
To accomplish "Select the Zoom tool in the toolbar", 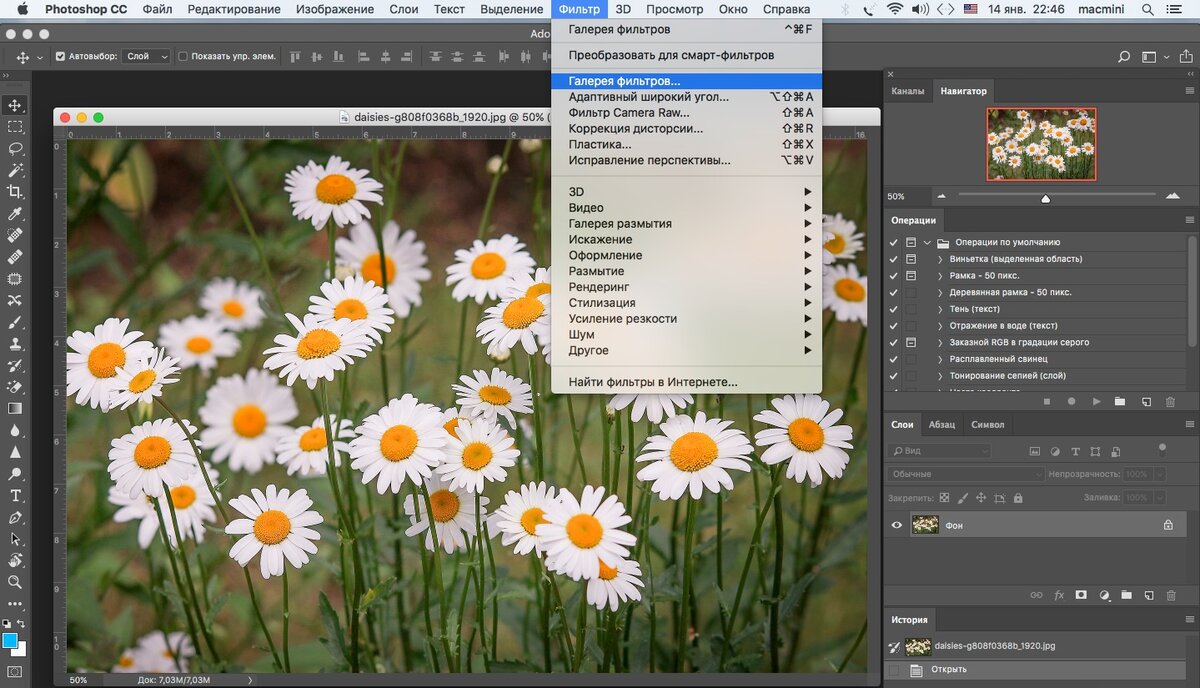I will click(x=15, y=582).
